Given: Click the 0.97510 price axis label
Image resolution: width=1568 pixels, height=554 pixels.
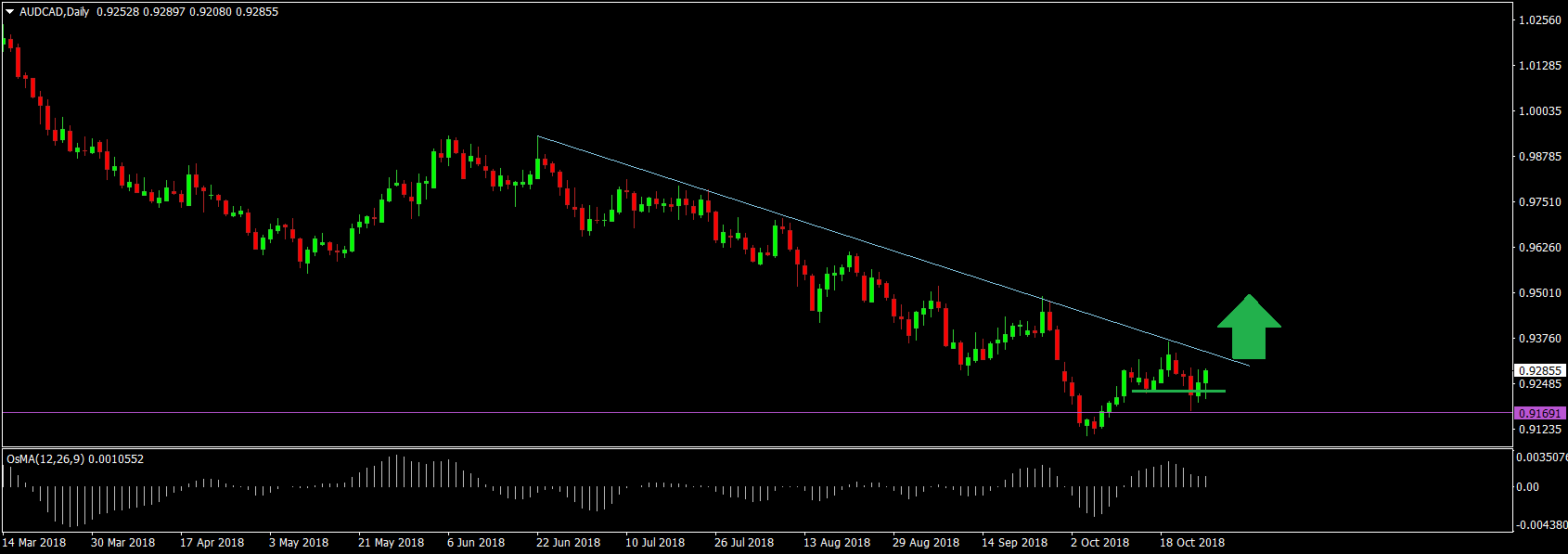Looking at the screenshot, I should coord(1539,202).
